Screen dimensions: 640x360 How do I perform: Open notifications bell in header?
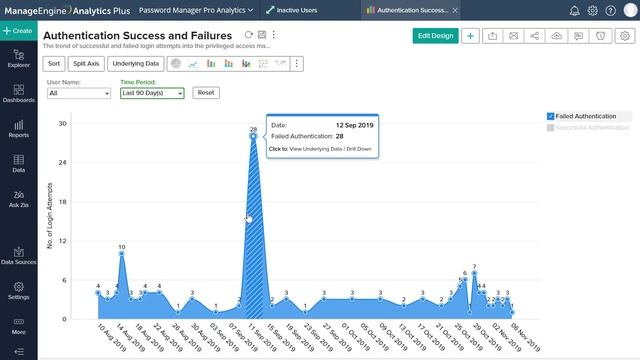[575, 11]
